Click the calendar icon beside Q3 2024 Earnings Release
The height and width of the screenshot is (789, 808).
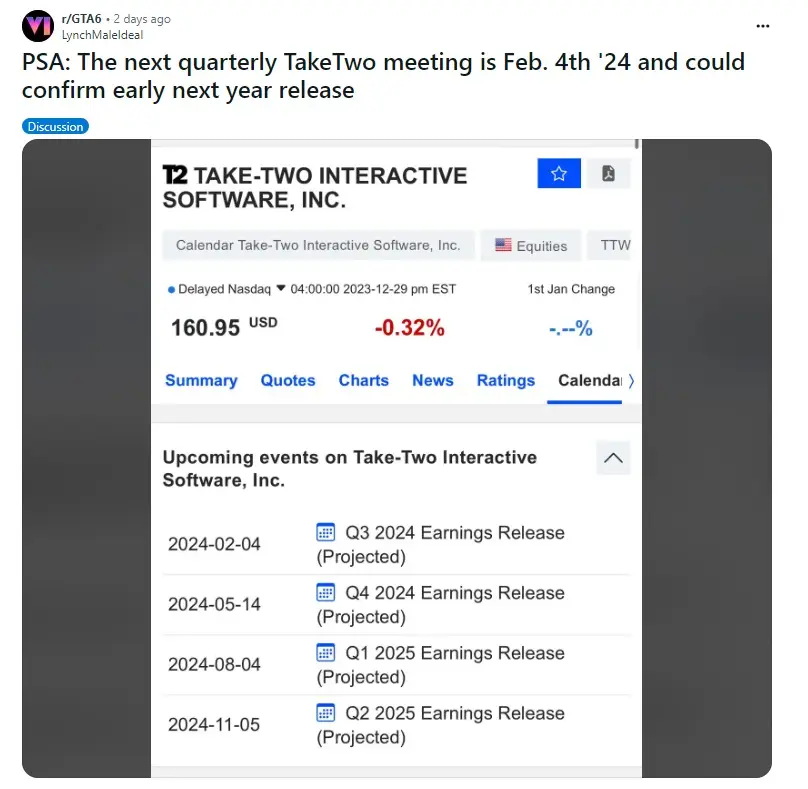coord(325,533)
